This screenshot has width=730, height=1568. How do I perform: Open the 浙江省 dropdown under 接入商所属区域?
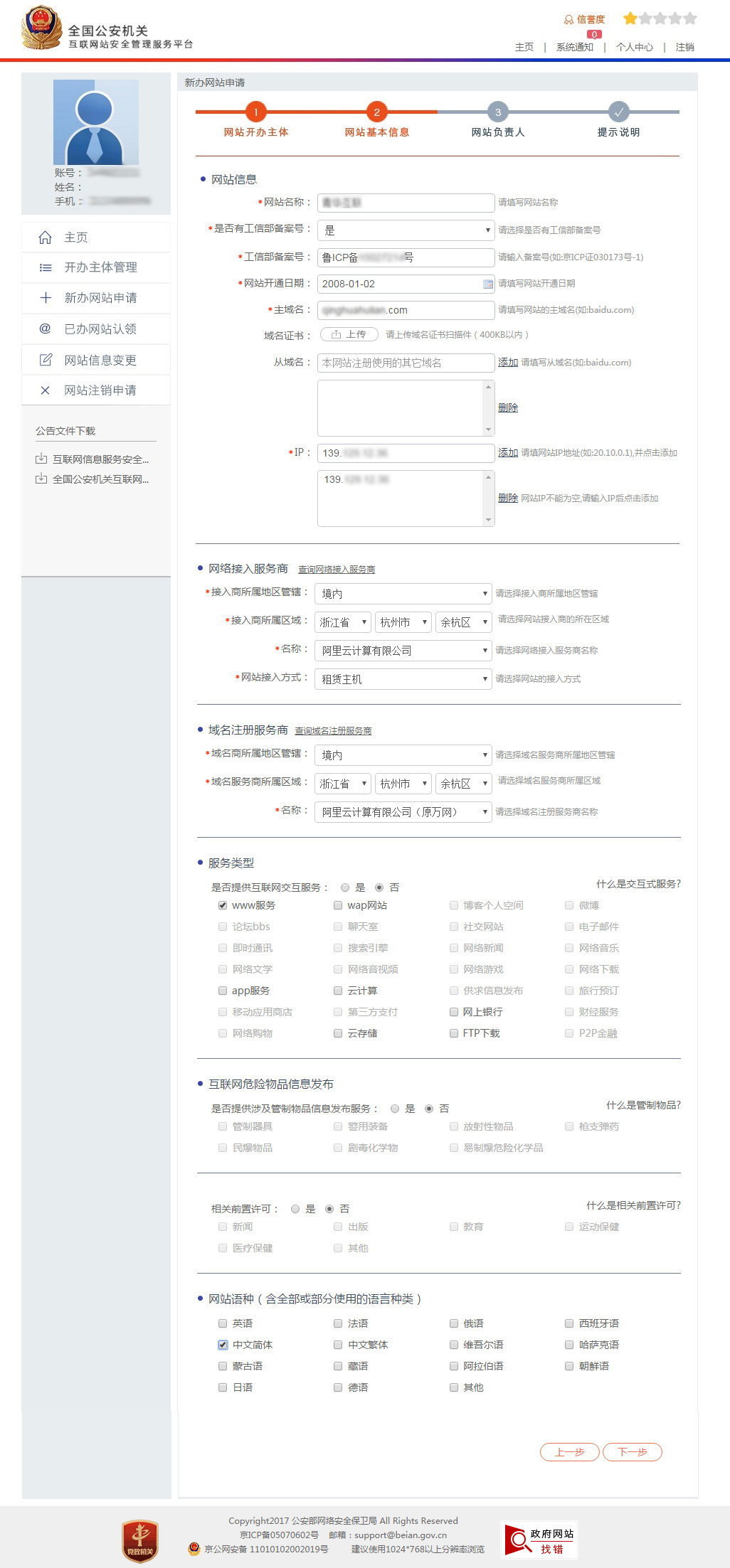tap(343, 622)
